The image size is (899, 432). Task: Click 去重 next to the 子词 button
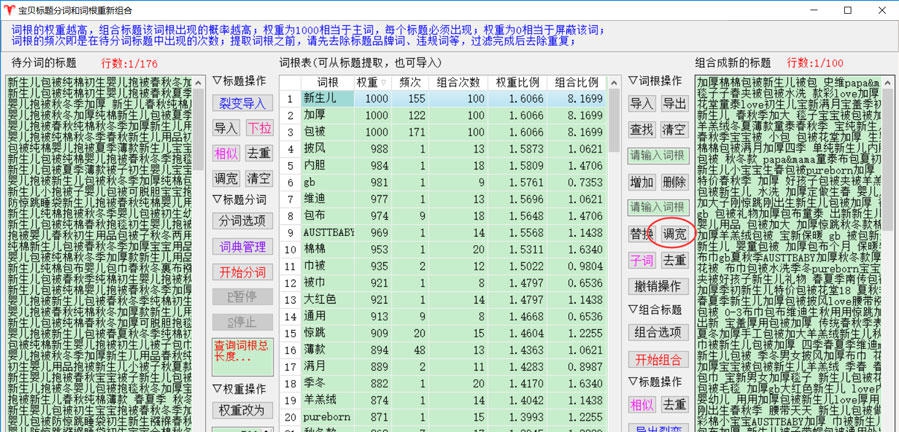click(x=674, y=260)
